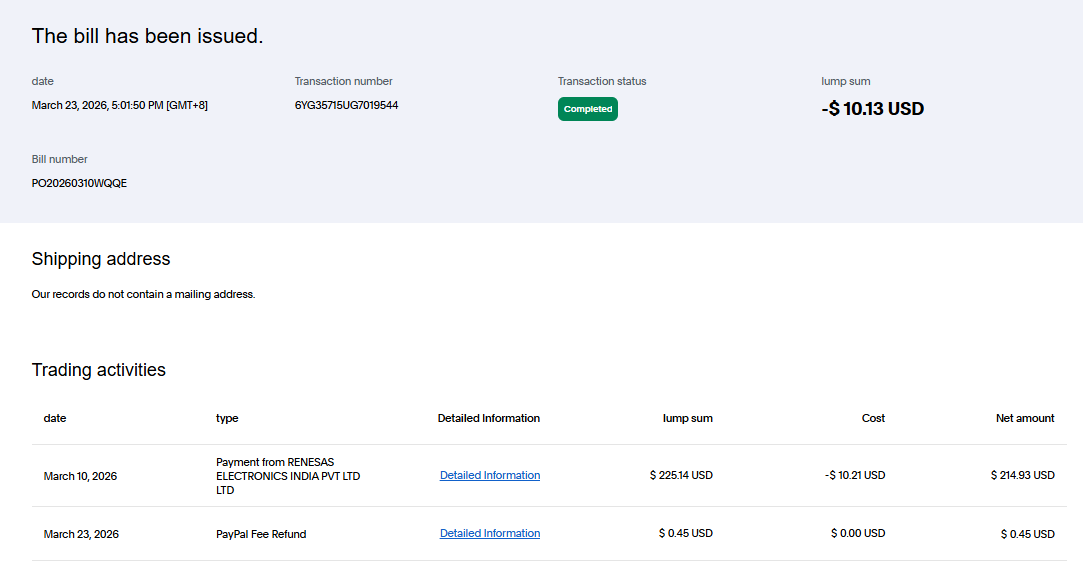Click the 'PayPal Fee Refund' type cell
Viewport: 1083px width, 562px height.
[261, 534]
